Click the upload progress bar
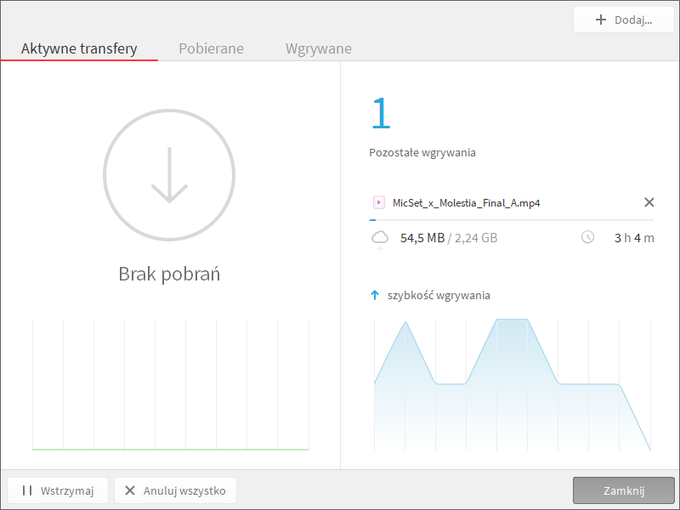The height and width of the screenshot is (510, 680). tap(512, 220)
